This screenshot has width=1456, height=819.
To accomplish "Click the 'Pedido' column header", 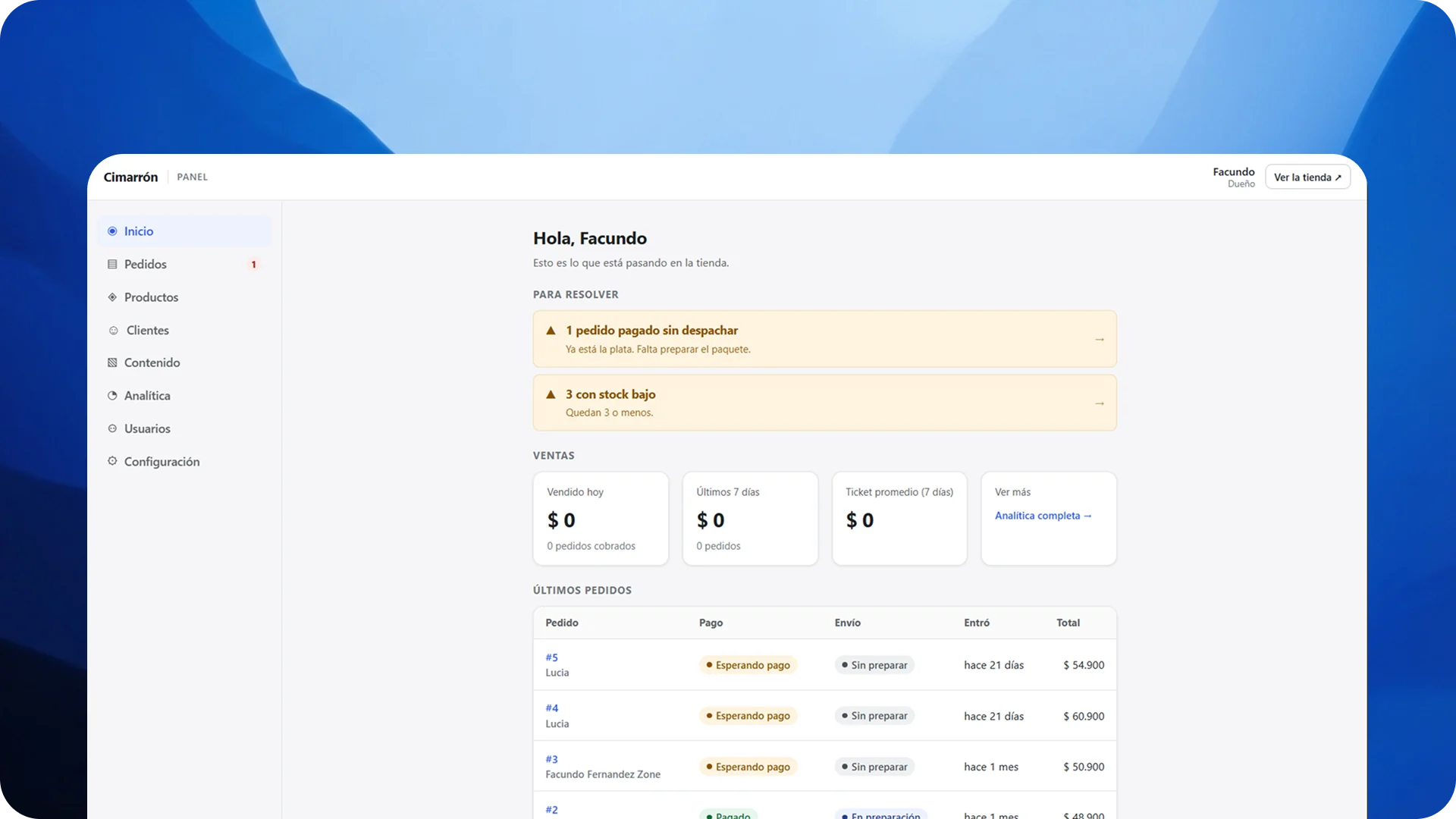I will pyautogui.click(x=562, y=623).
